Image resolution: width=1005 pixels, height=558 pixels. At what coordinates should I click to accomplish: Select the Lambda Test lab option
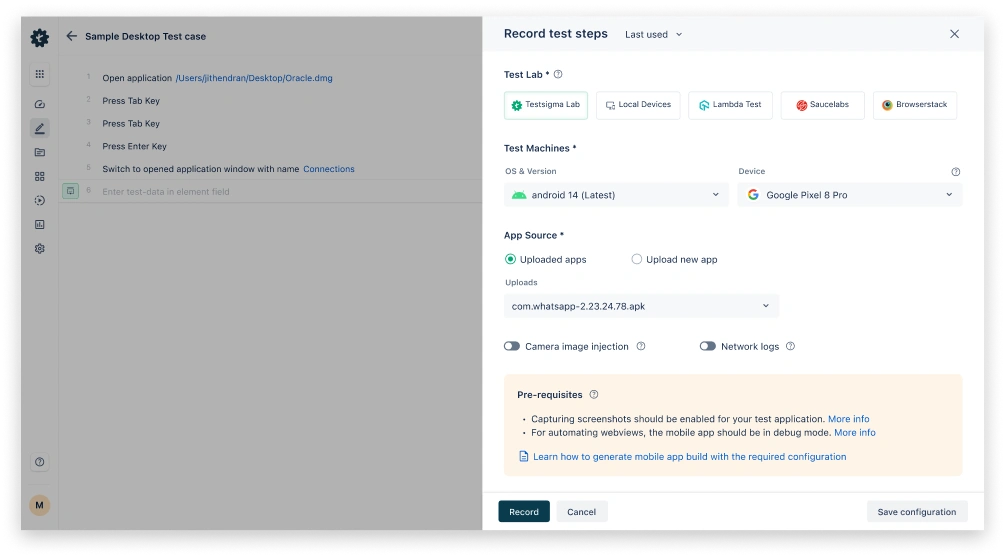pos(730,105)
